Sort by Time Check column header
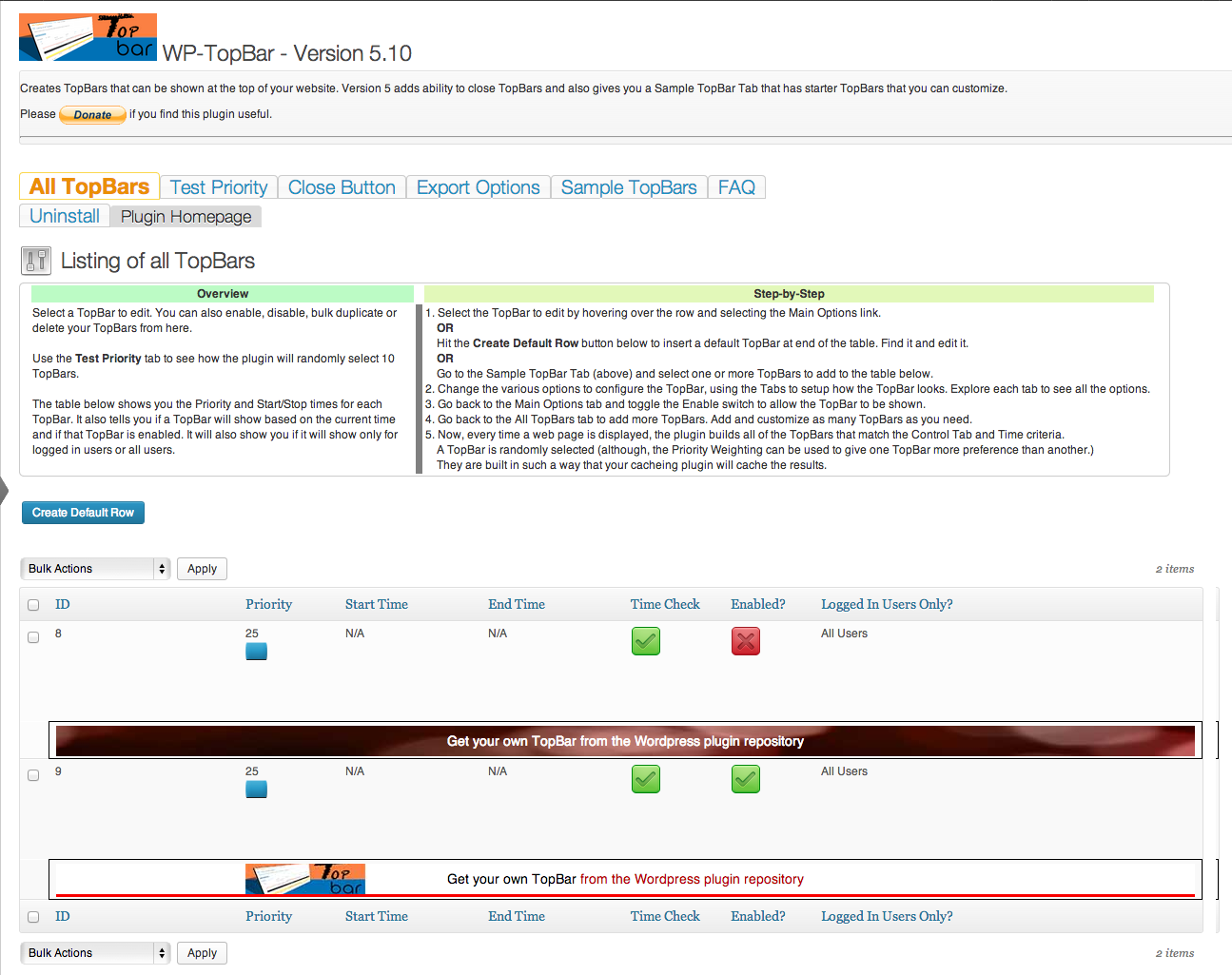1232x975 pixels. pyautogui.click(x=665, y=604)
